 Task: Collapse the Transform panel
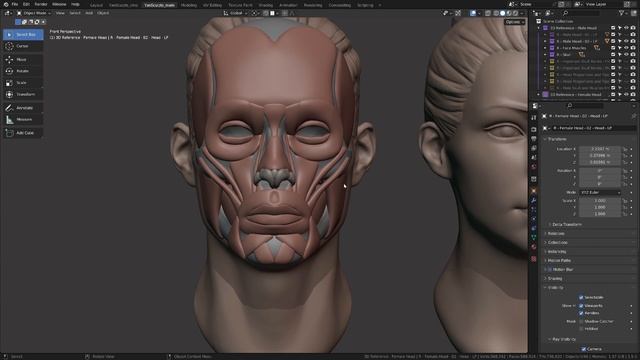point(557,139)
